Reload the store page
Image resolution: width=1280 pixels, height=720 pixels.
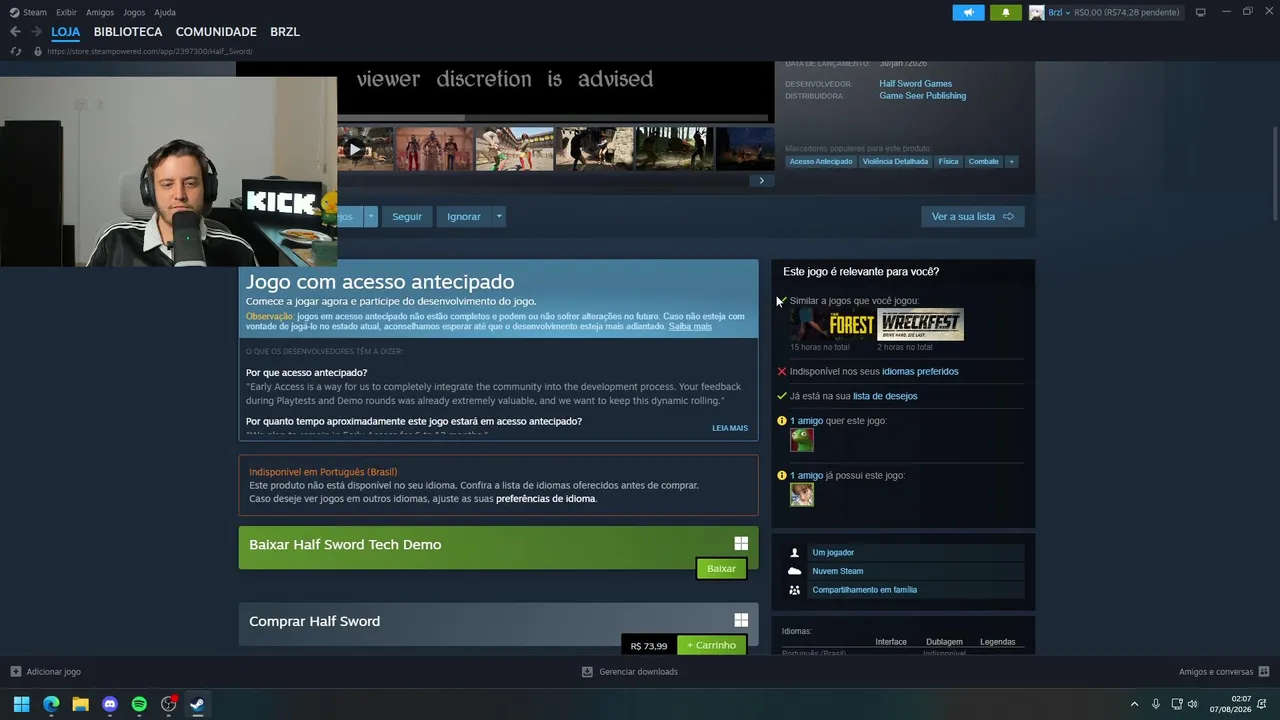[16, 51]
